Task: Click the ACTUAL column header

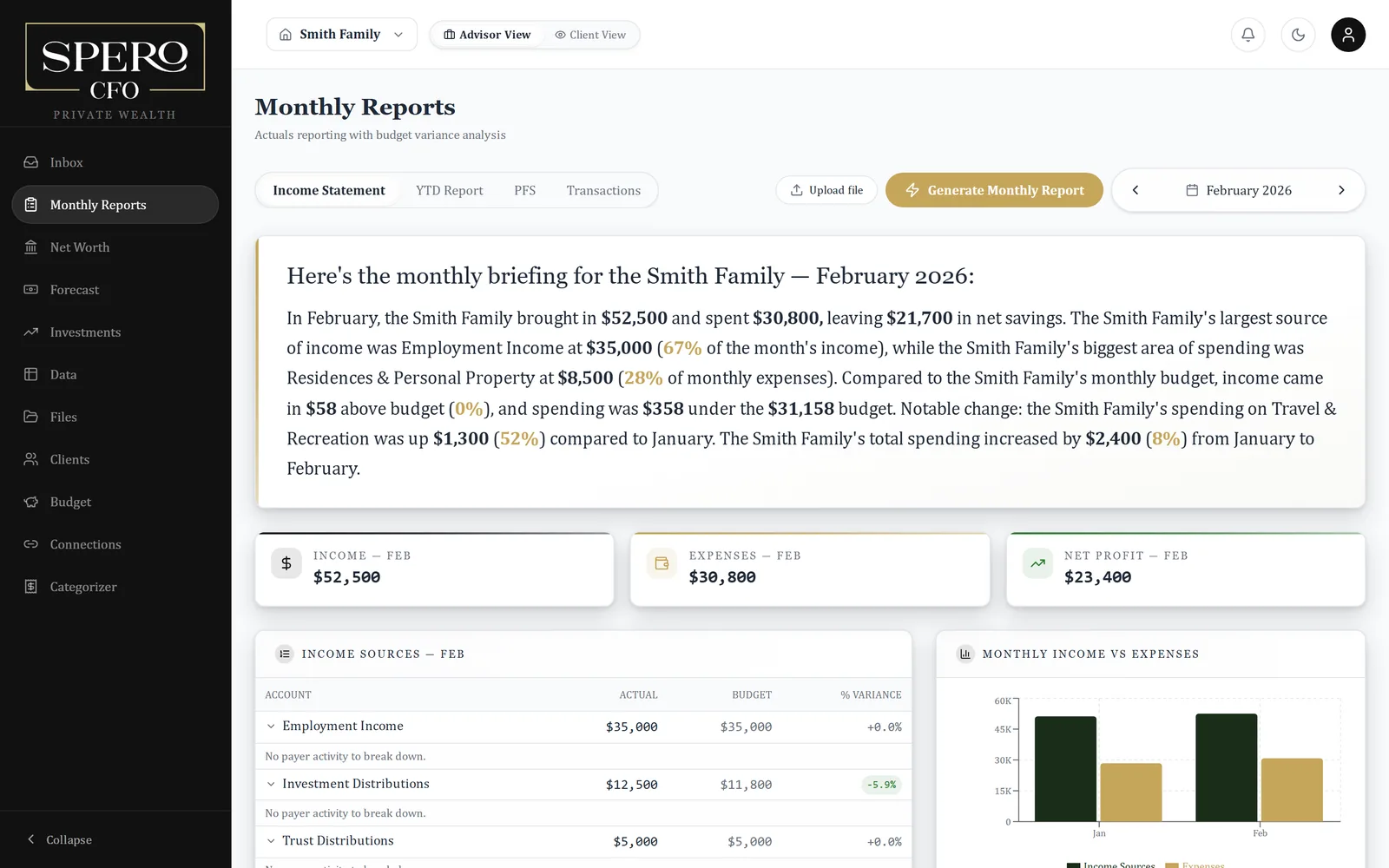Action: point(638,695)
